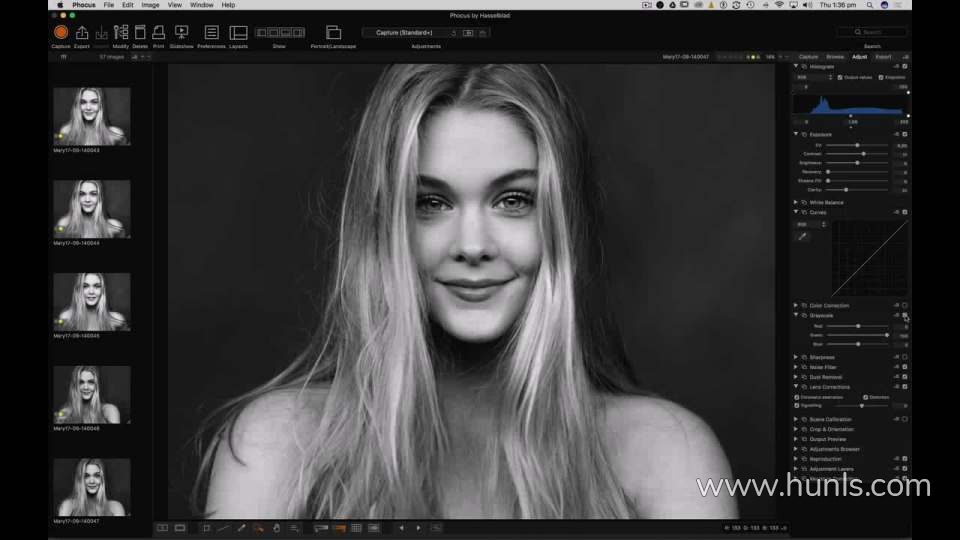
Task: Open the Export tool
Action: pyautogui.click(x=81, y=32)
